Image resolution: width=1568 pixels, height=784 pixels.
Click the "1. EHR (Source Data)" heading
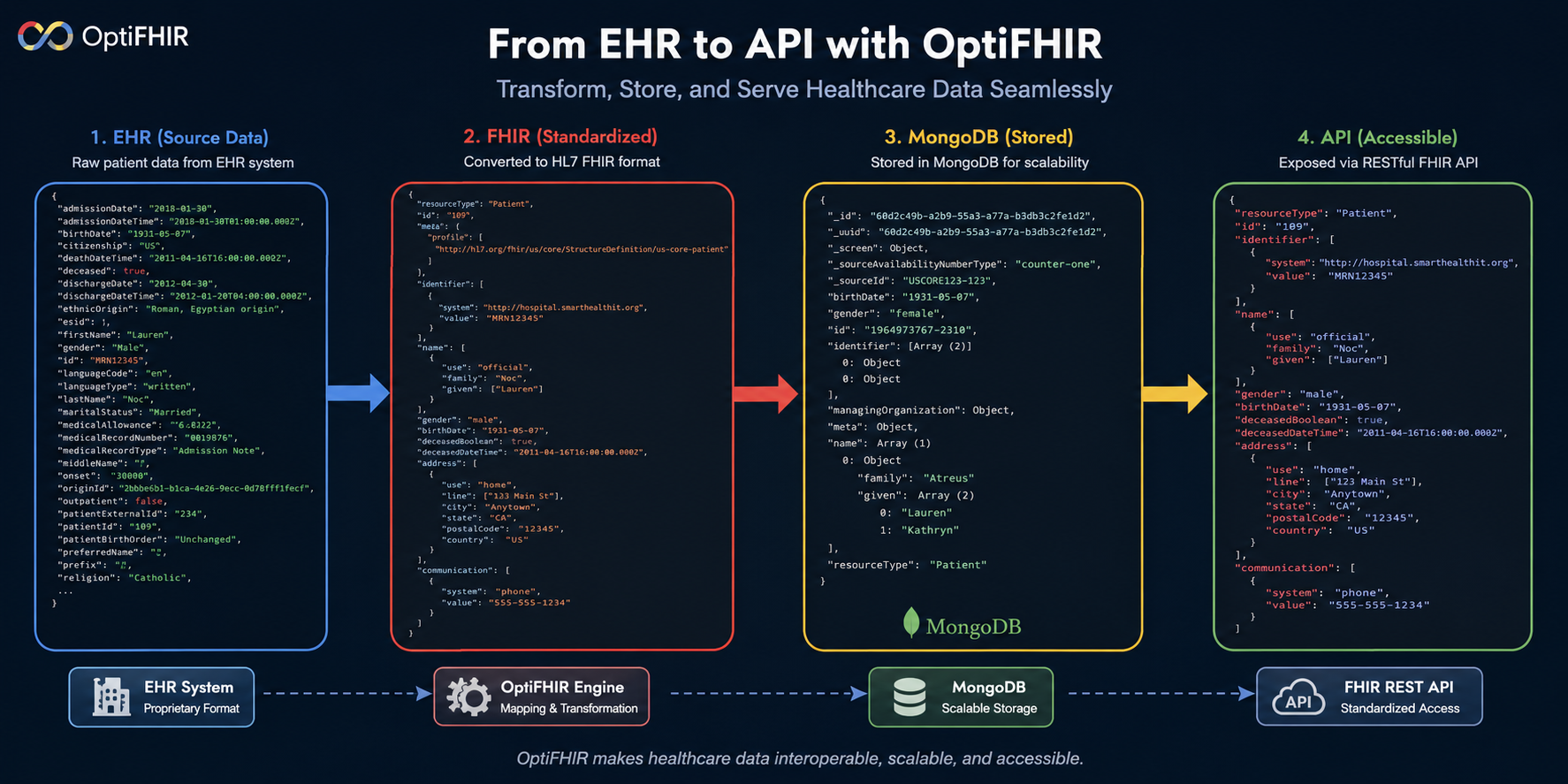179,137
